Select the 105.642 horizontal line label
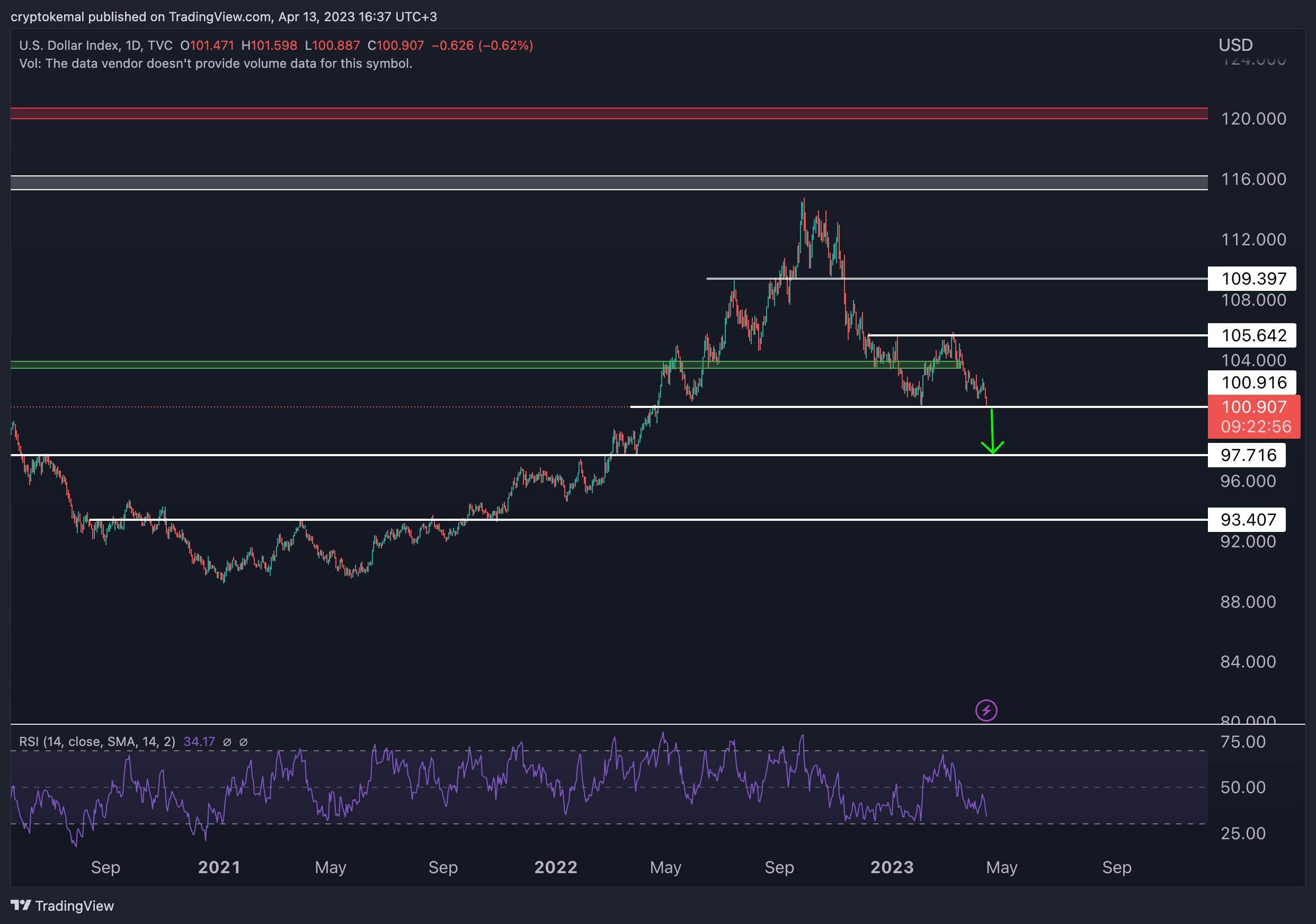The height and width of the screenshot is (924, 1316). click(1253, 335)
